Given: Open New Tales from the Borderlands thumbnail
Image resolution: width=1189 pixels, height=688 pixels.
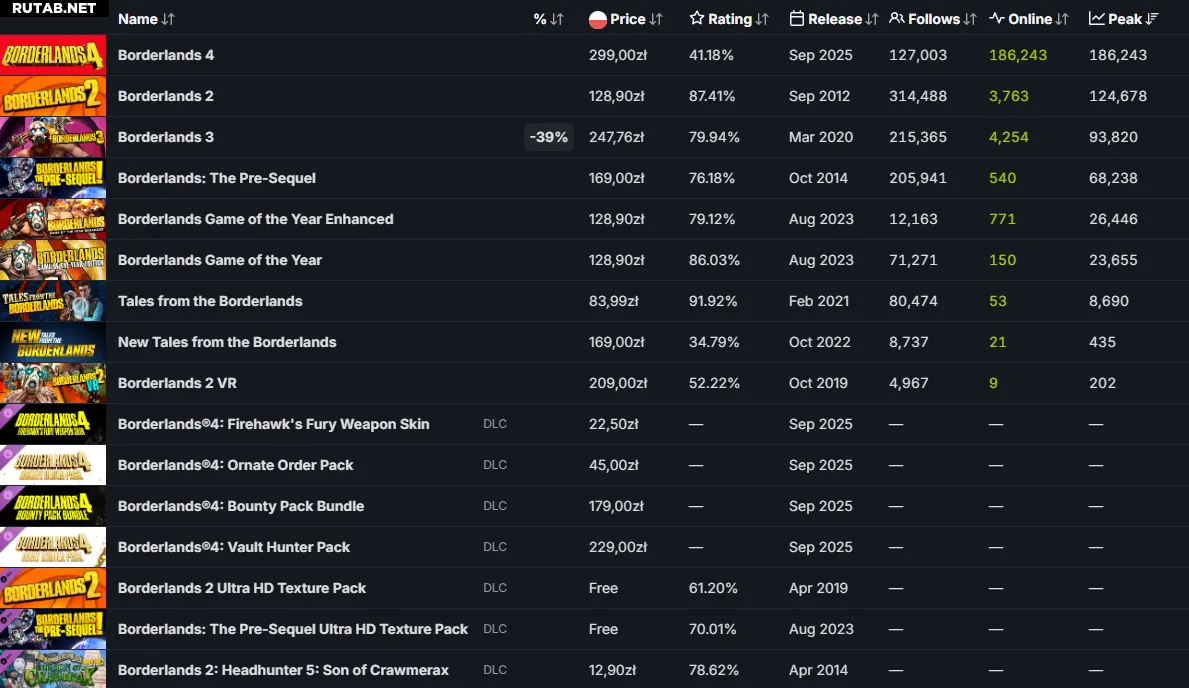Looking at the screenshot, I should point(53,341).
